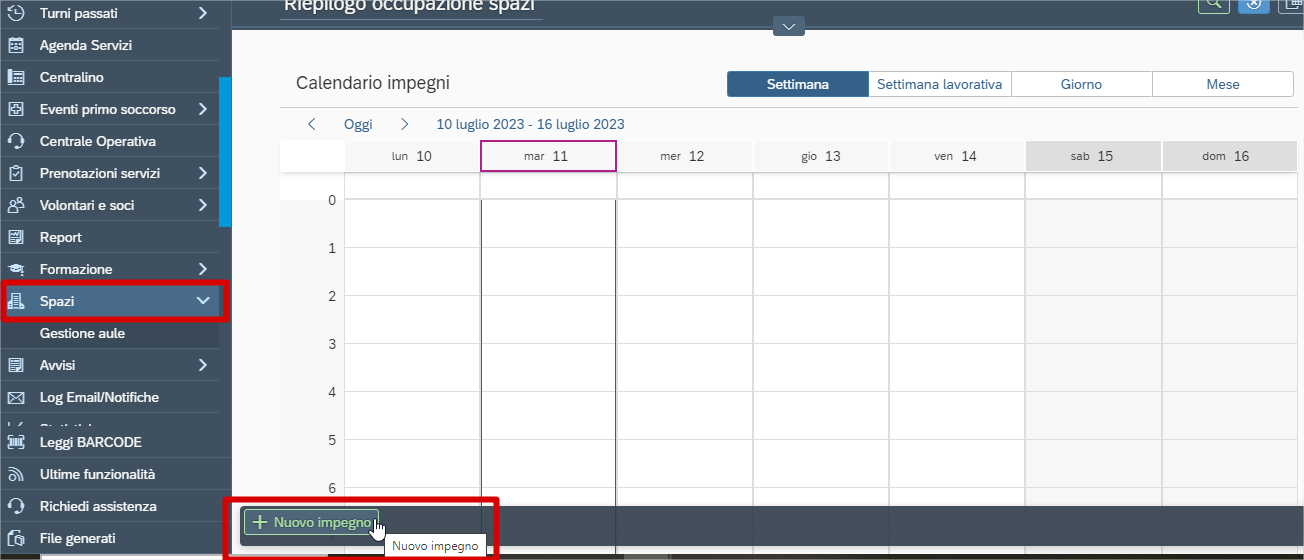Switch to Settimana lavorativa view
Viewport: 1304px width, 560px height.
[940, 84]
